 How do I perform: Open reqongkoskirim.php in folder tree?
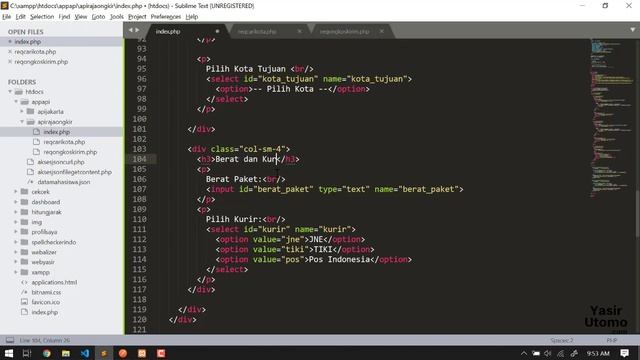(x=70, y=152)
